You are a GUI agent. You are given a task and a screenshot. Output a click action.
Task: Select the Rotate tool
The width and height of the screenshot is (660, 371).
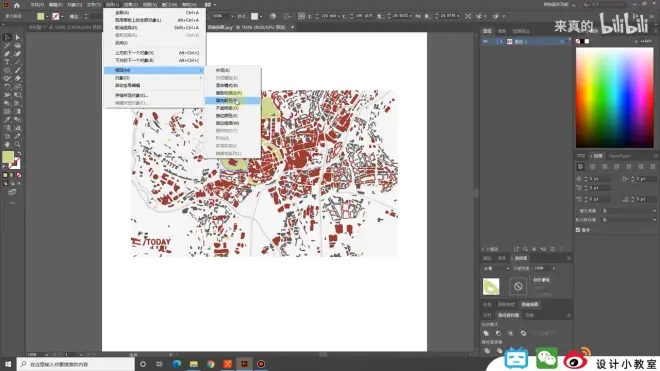click(x=7, y=87)
